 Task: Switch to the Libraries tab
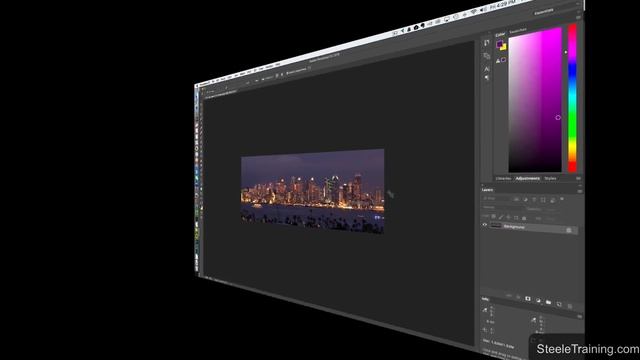pyautogui.click(x=503, y=178)
